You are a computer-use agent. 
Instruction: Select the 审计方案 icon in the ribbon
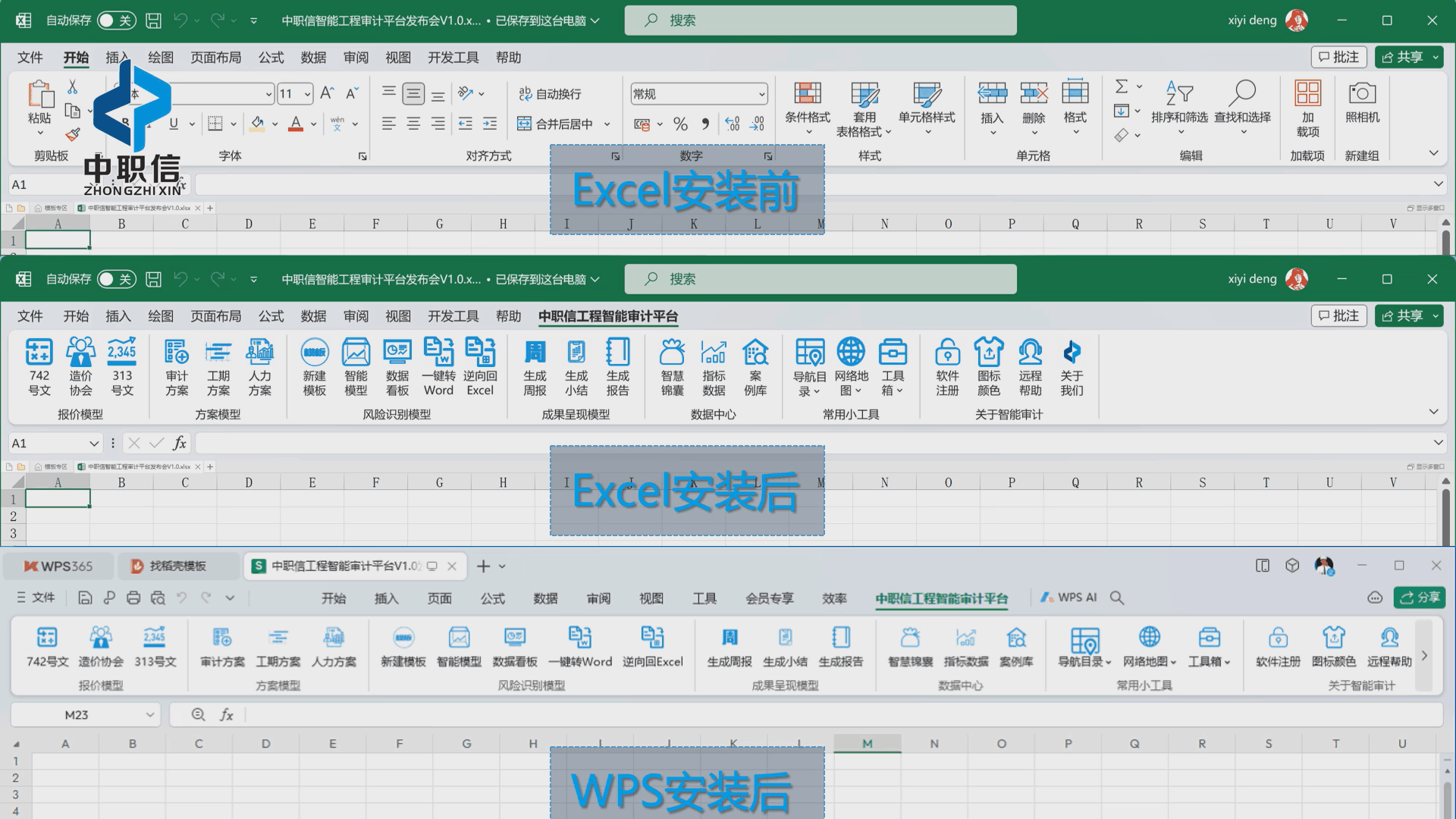(176, 368)
